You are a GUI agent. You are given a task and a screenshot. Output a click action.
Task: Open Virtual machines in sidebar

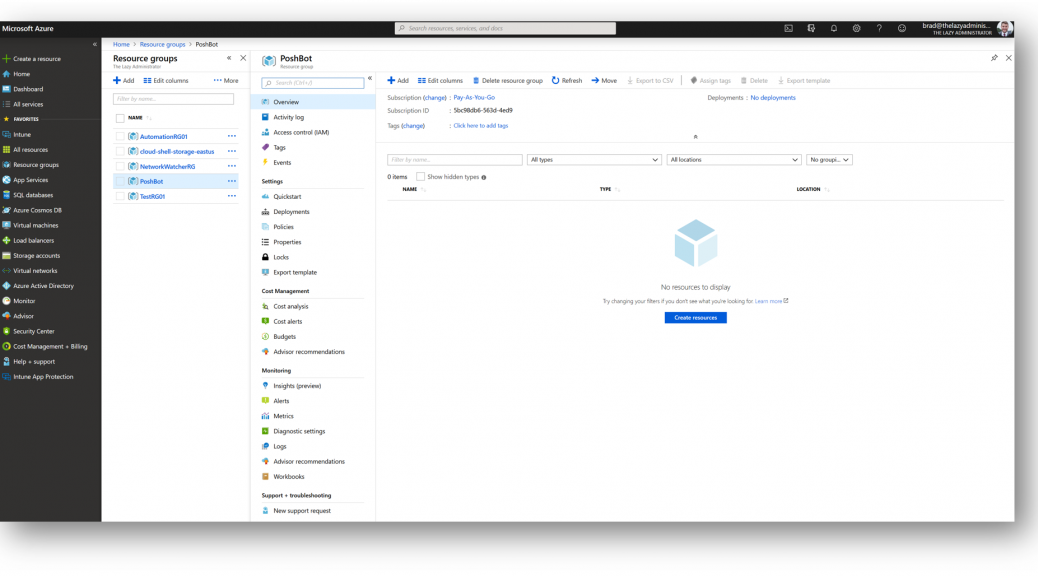point(30,225)
